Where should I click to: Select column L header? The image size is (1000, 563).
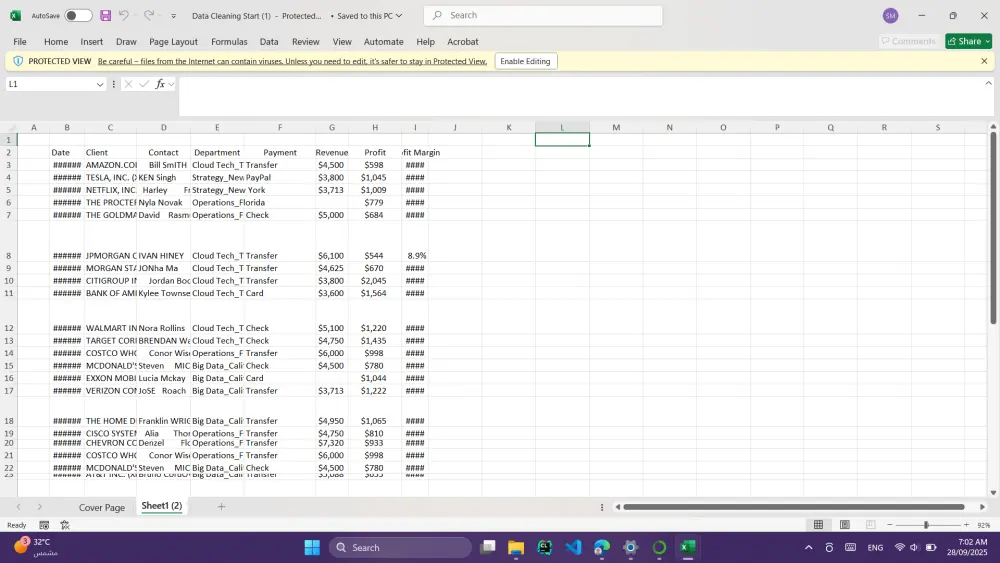(x=562, y=128)
